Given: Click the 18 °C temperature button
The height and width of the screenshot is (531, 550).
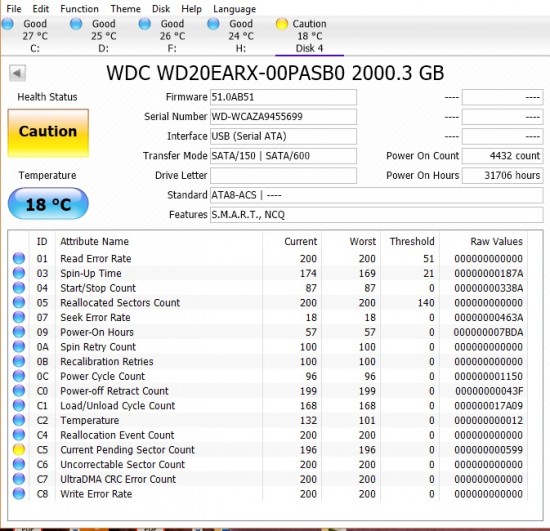Looking at the screenshot, I should 48,204.
